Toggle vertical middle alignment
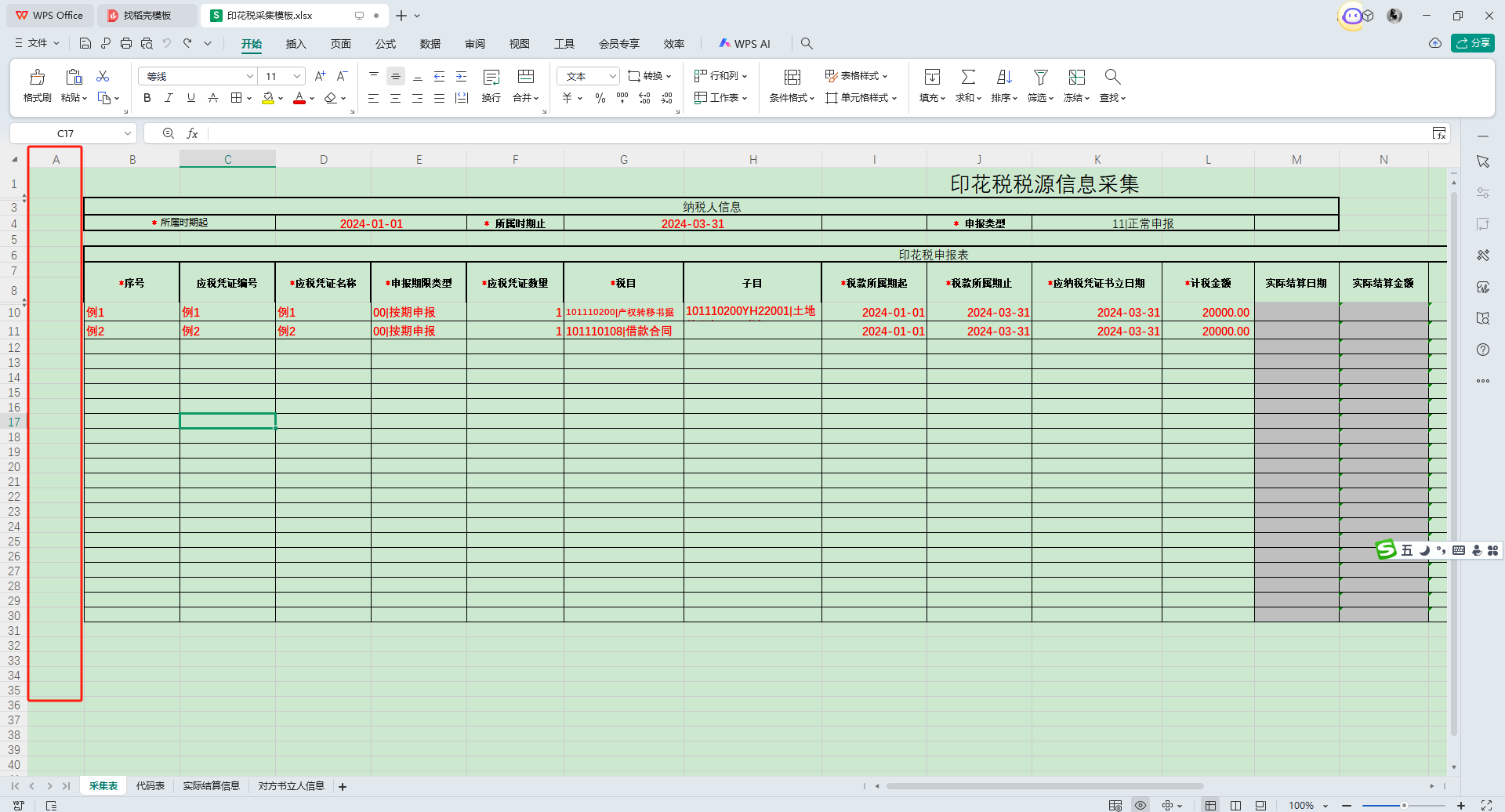 396,76
